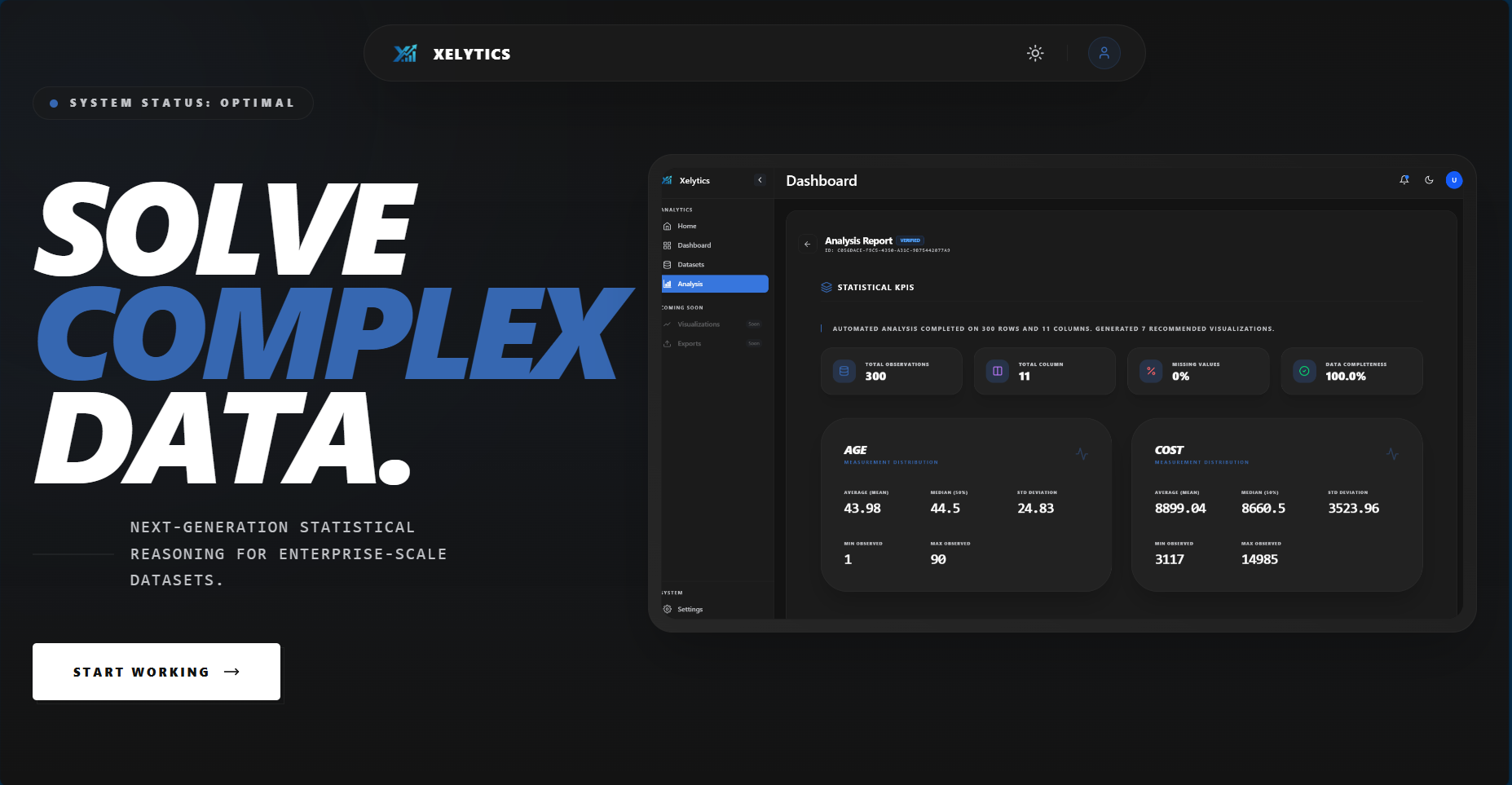
Task: Click the Data Completeness check circle toggle
Action: [x=1303, y=371]
